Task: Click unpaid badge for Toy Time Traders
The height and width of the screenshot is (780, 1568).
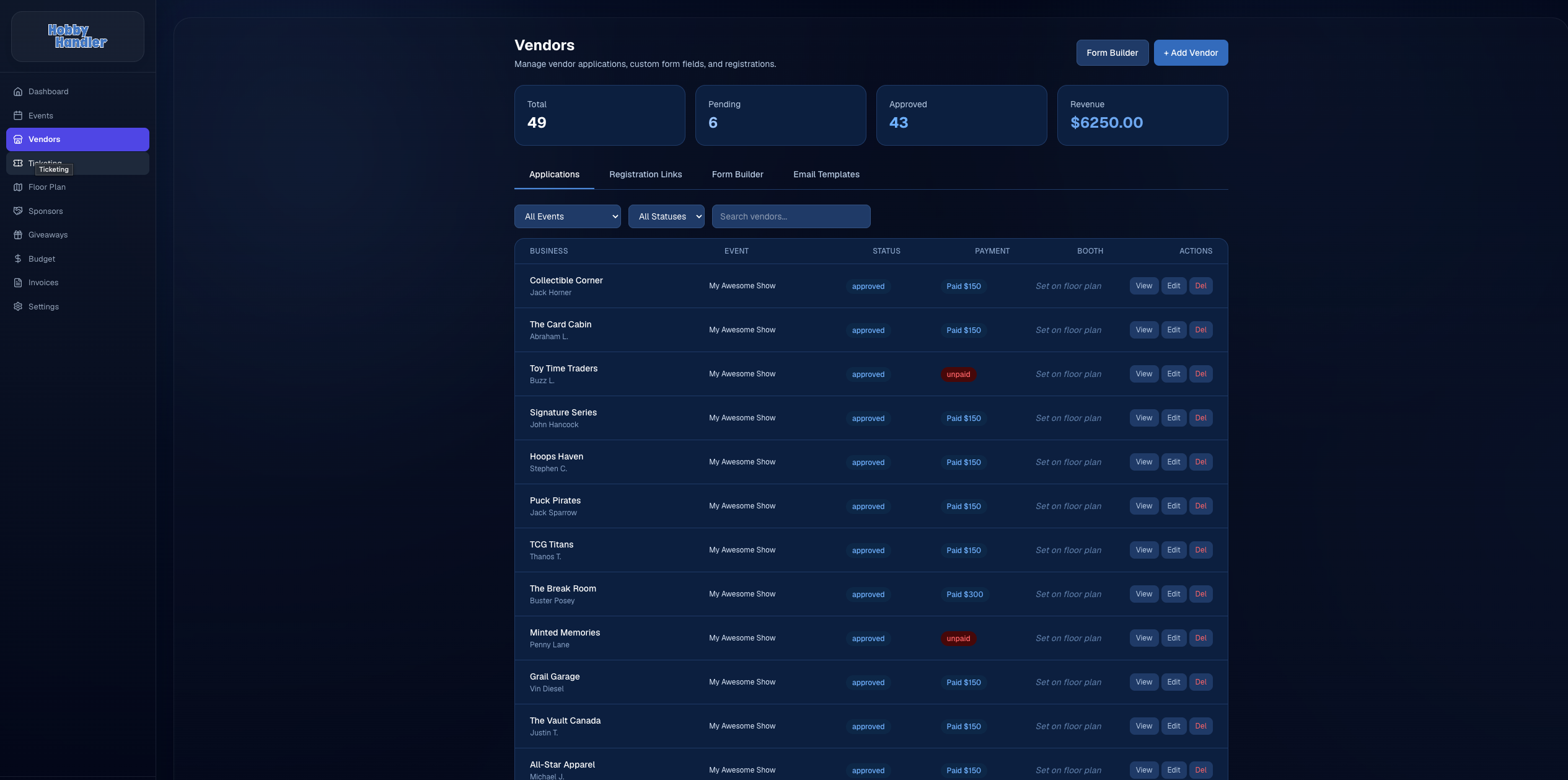Action: click(x=958, y=374)
